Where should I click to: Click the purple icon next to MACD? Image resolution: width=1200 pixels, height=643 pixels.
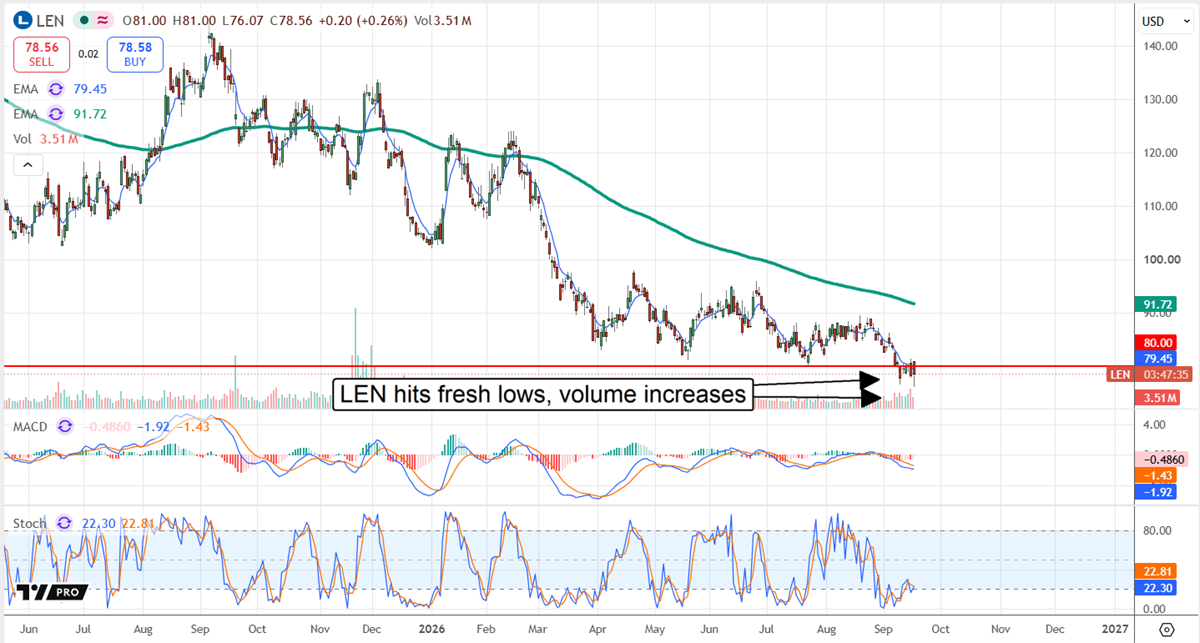point(65,426)
